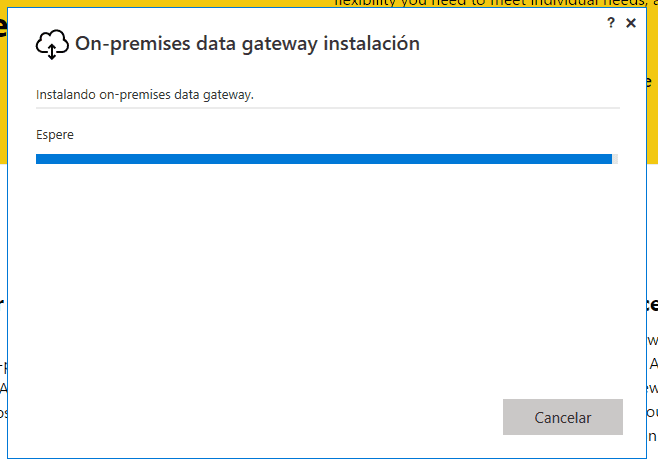Viewport: 658px width, 473px height.
Task: Click the gray unfilled end of progress bar
Action: click(615, 159)
